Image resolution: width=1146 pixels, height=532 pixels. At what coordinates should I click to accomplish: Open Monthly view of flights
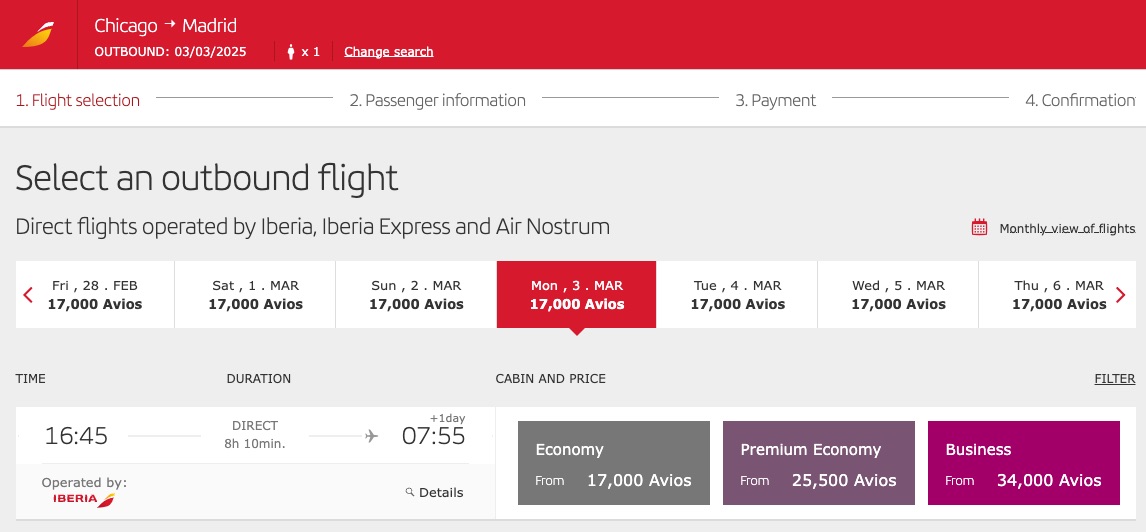(1067, 229)
